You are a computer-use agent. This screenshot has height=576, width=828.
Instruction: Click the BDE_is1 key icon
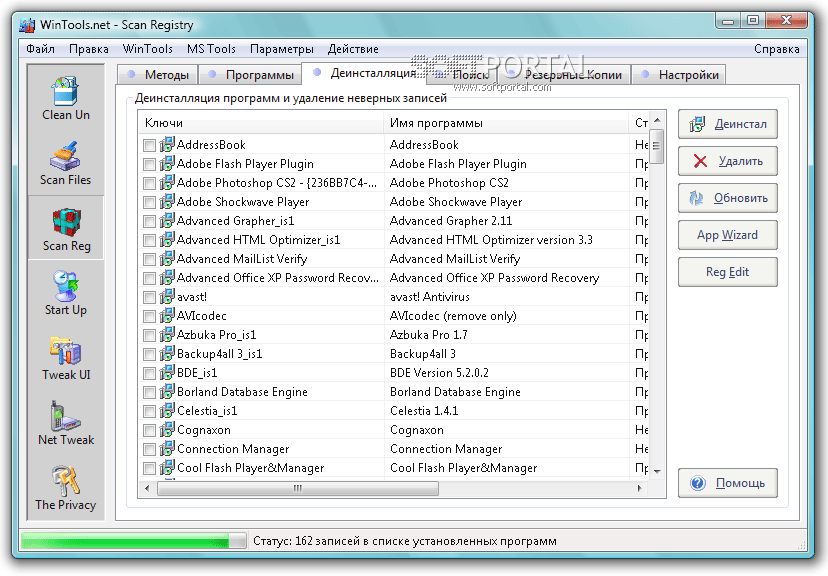tap(167, 372)
